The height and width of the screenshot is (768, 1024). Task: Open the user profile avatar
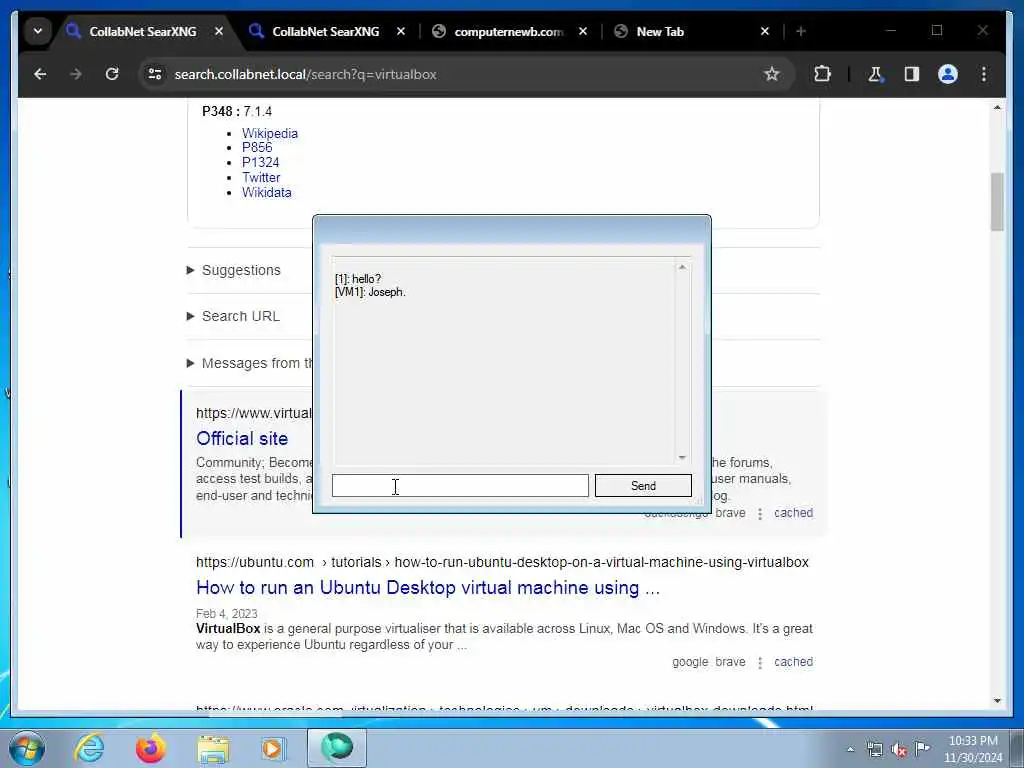(x=948, y=74)
